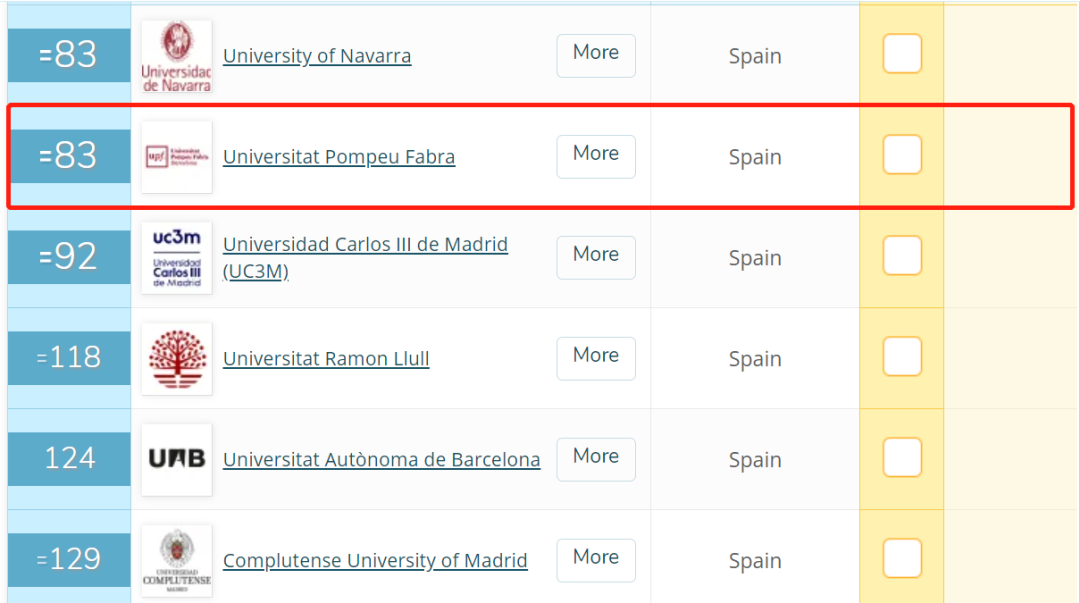Click the Universitat Ramon Llull tree logo
Screen dimensions: 1080x603
point(176,358)
